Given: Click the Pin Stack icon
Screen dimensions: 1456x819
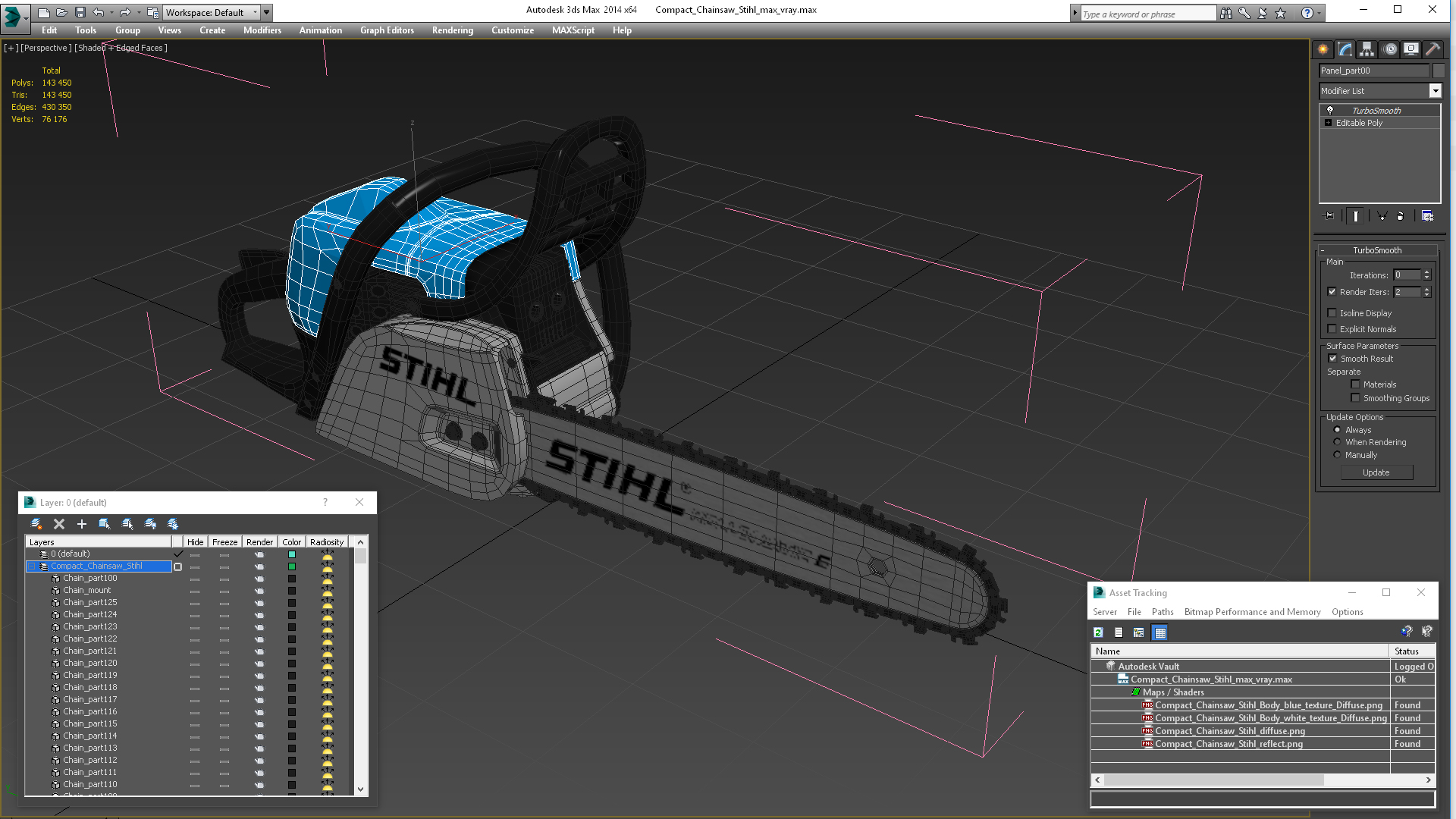Looking at the screenshot, I should (x=1329, y=216).
